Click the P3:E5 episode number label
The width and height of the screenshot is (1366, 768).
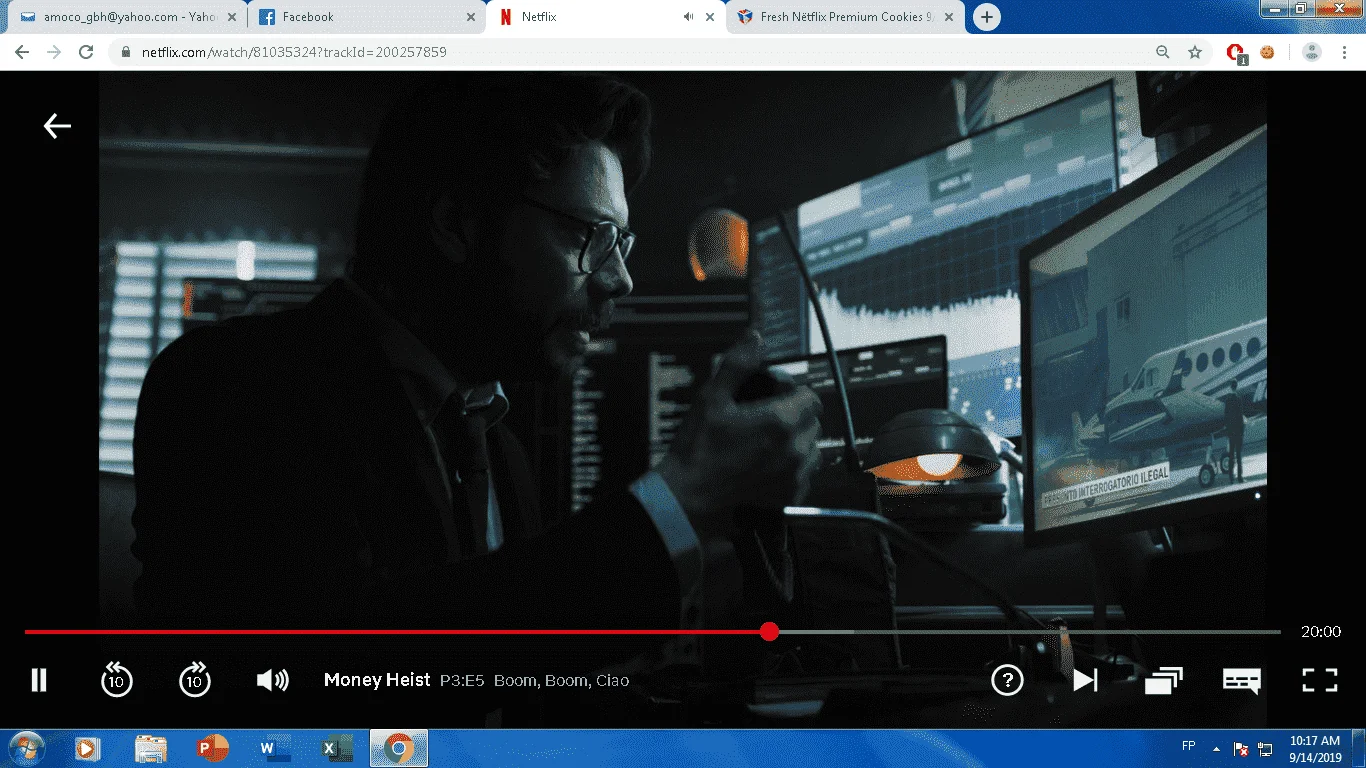(462, 681)
